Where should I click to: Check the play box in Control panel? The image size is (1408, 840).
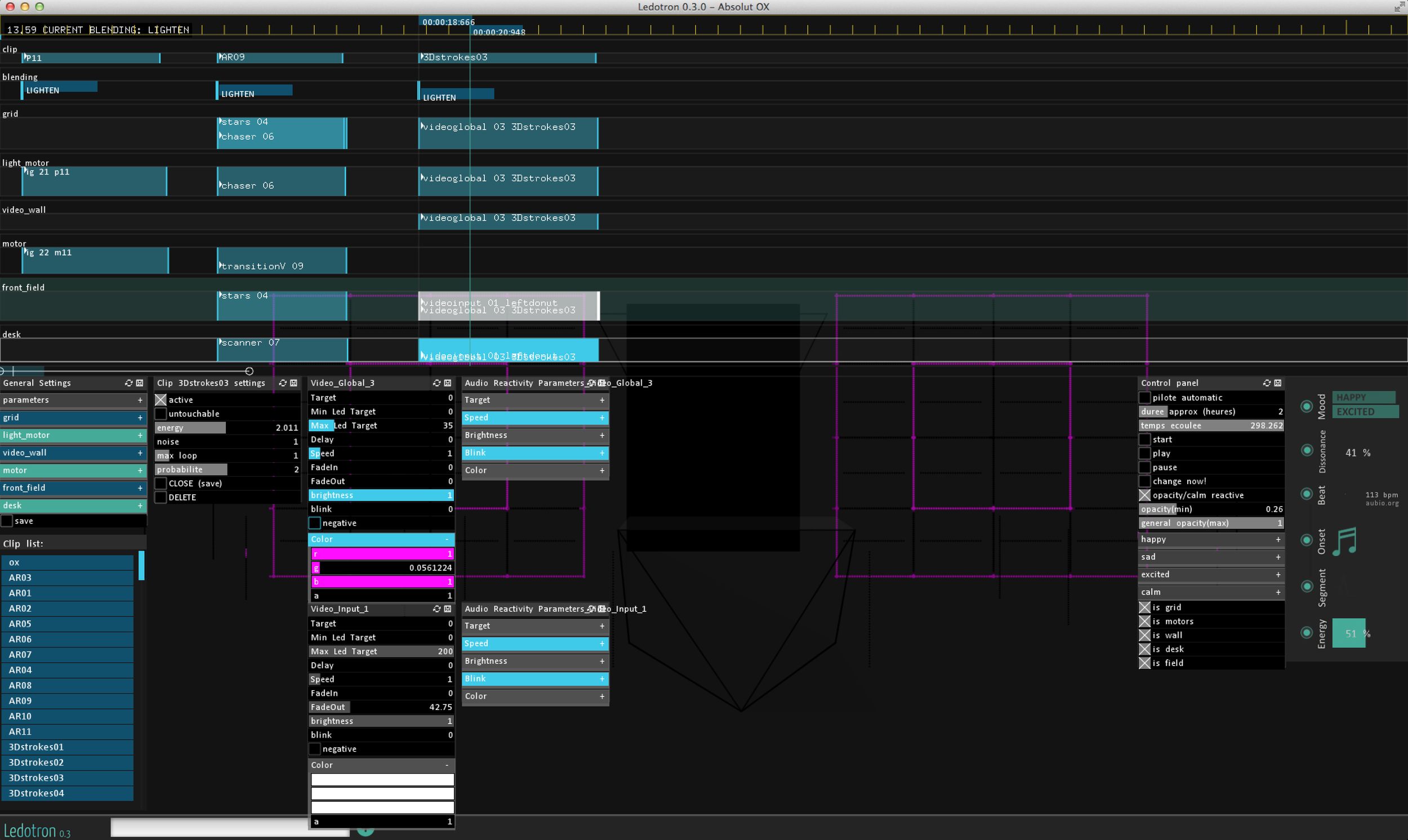click(x=1145, y=453)
